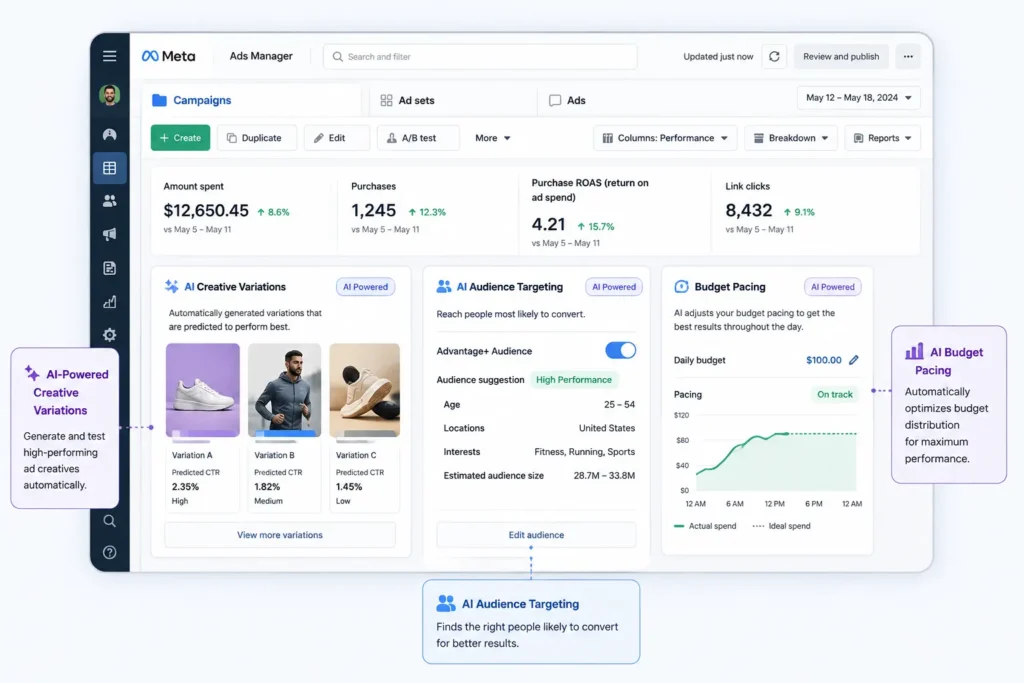Open the document notes sidebar icon
1024x683 pixels.
pyautogui.click(x=110, y=268)
